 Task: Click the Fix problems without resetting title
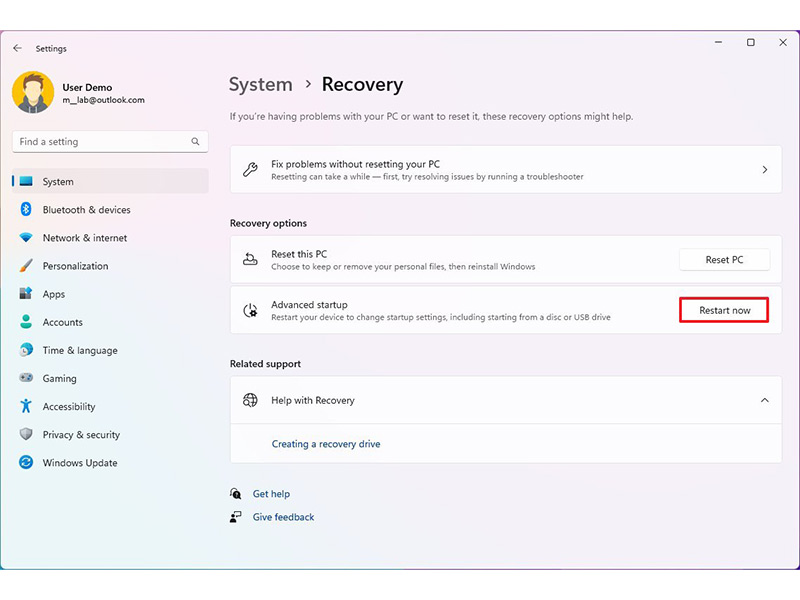355,164
